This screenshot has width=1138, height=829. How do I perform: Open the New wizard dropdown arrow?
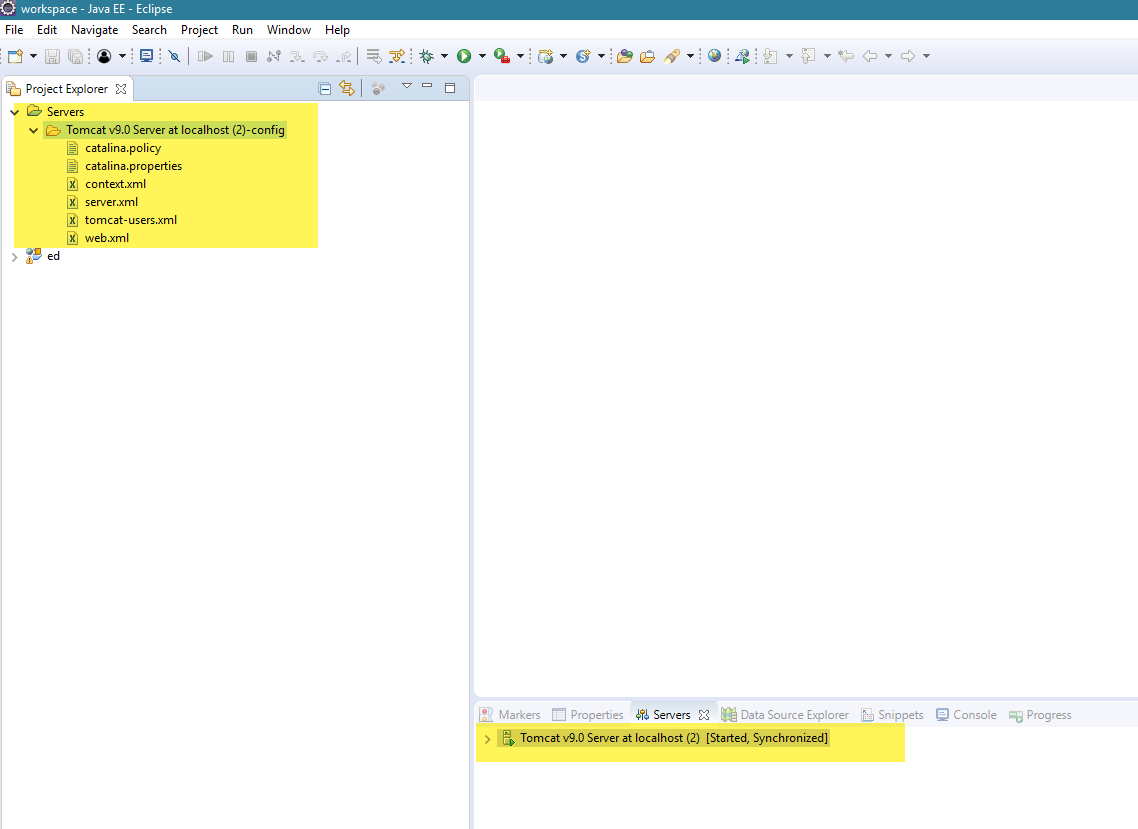click(33, 56)
